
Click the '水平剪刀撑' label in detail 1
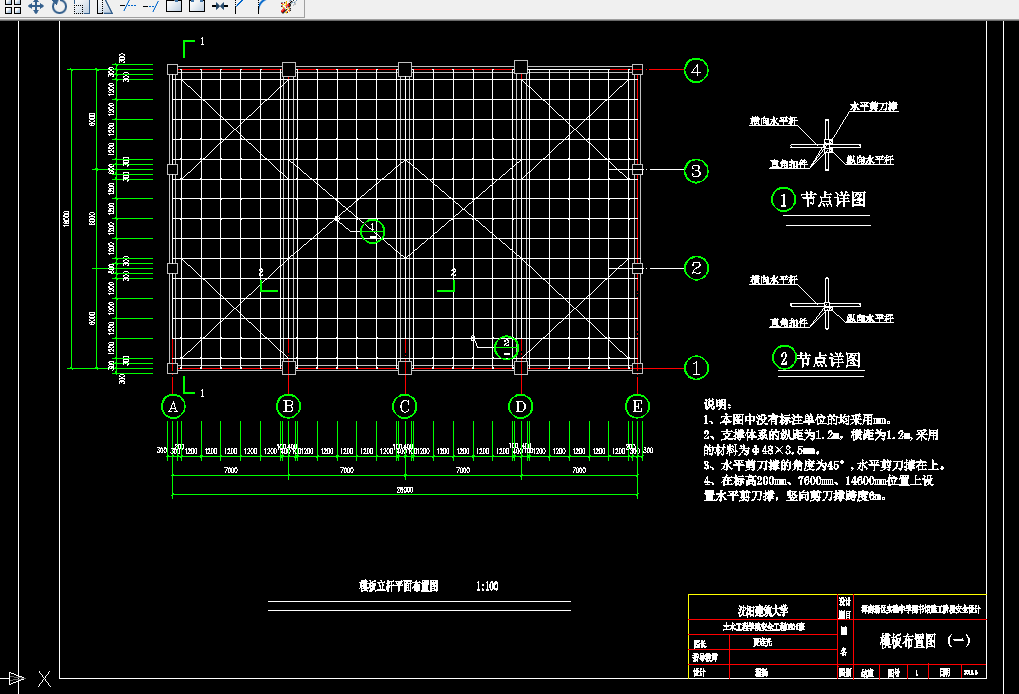tap(874, 106)
